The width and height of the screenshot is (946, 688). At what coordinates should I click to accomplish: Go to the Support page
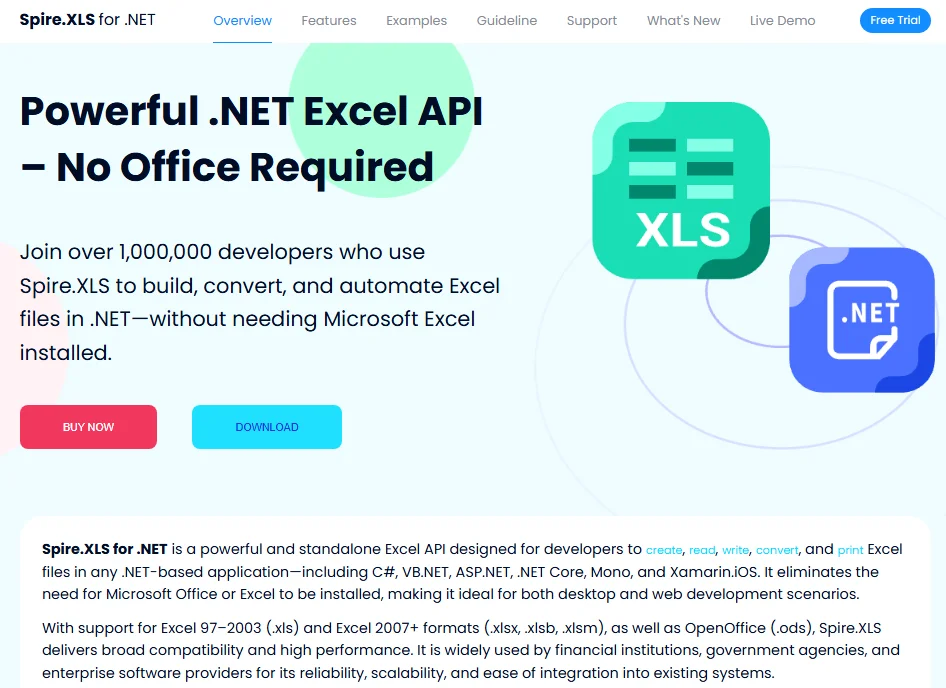(591, 19)
